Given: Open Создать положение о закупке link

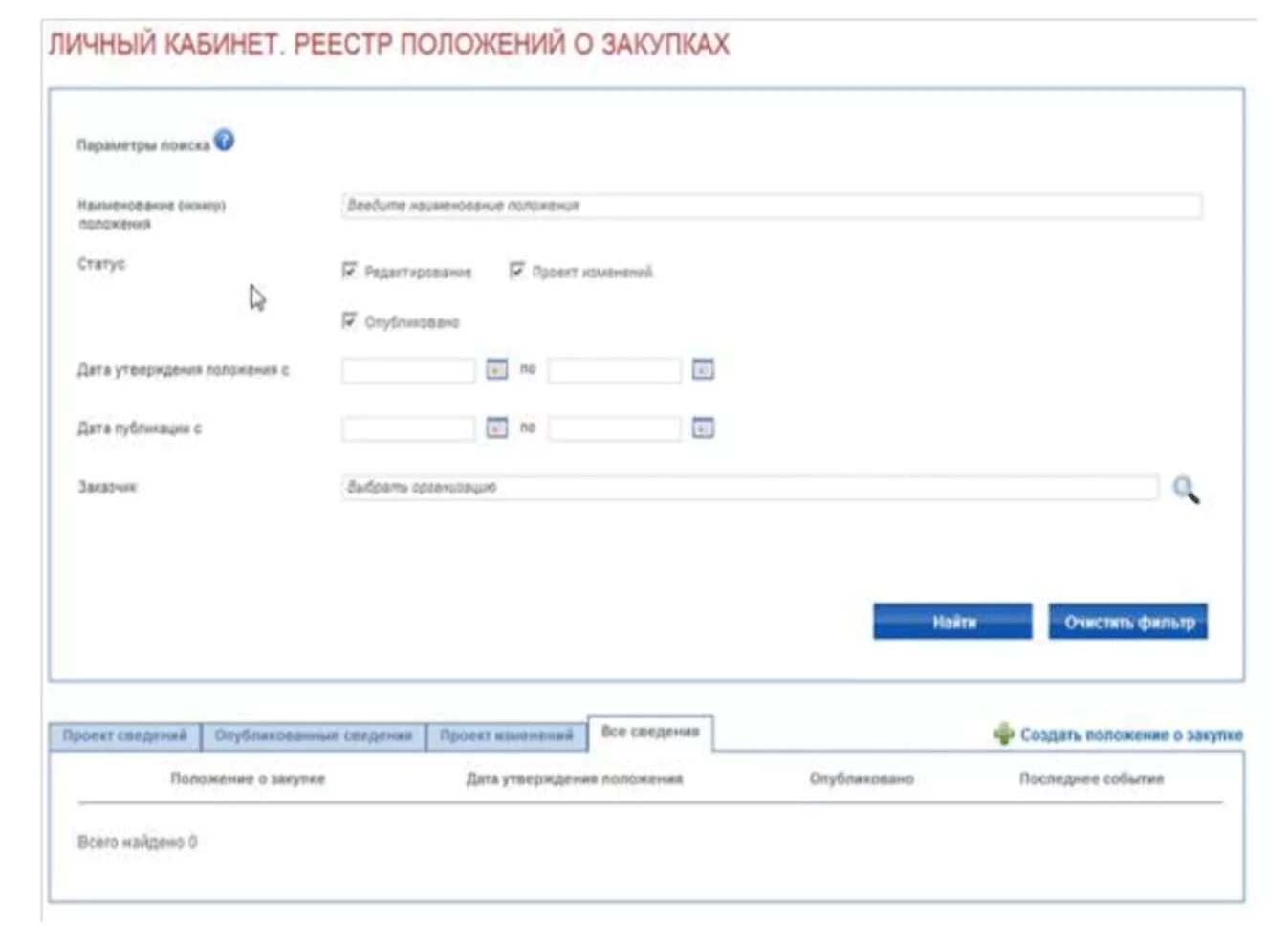Looking at the screenshot, I should coord(1131,735).
